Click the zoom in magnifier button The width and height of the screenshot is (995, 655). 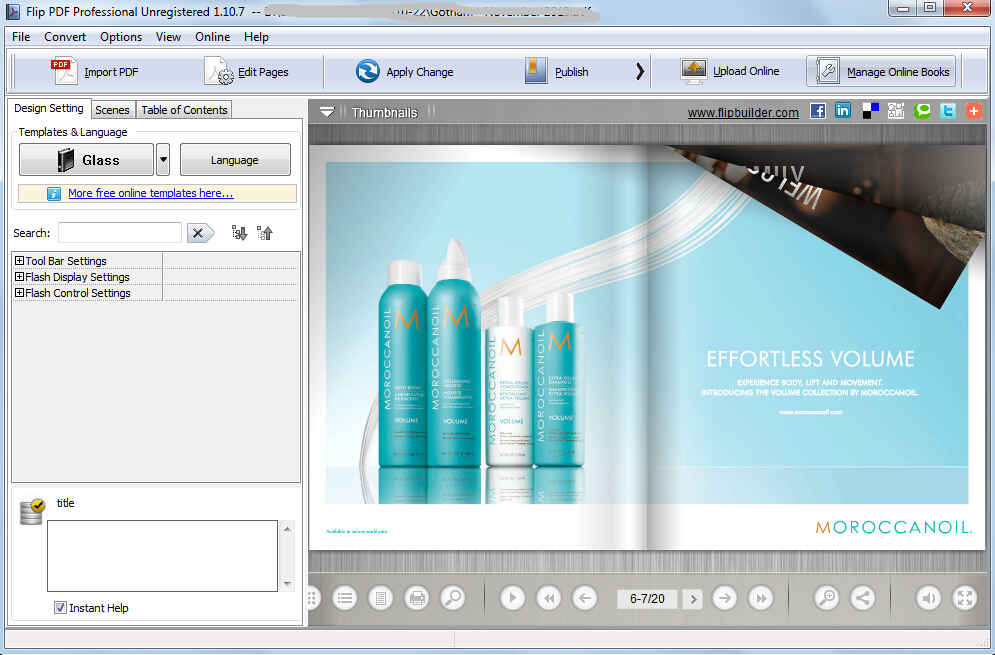pyautogui.click(x=827, y=598)
